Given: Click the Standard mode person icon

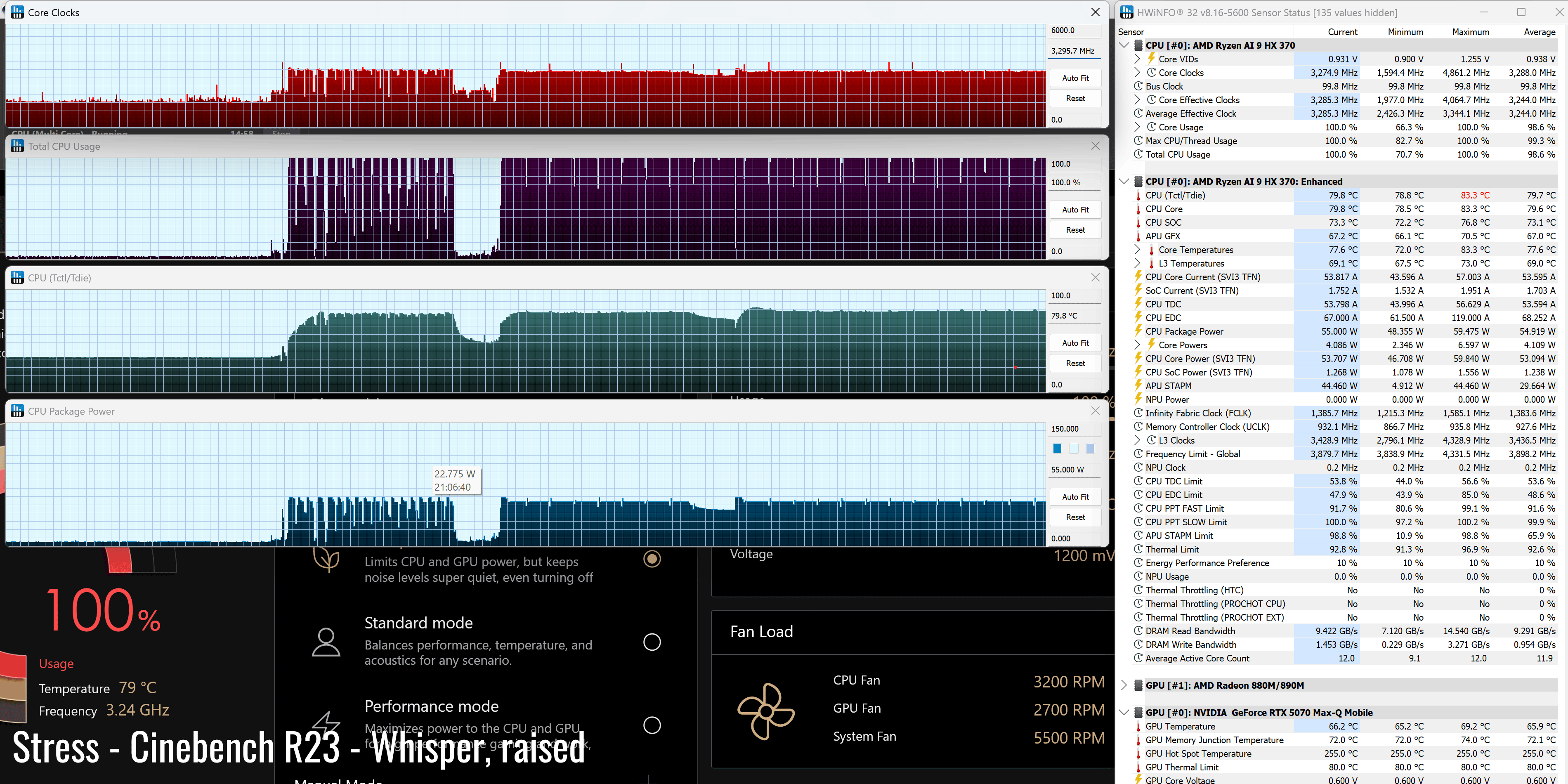Looking at the screenshot, I should [326, 642].
